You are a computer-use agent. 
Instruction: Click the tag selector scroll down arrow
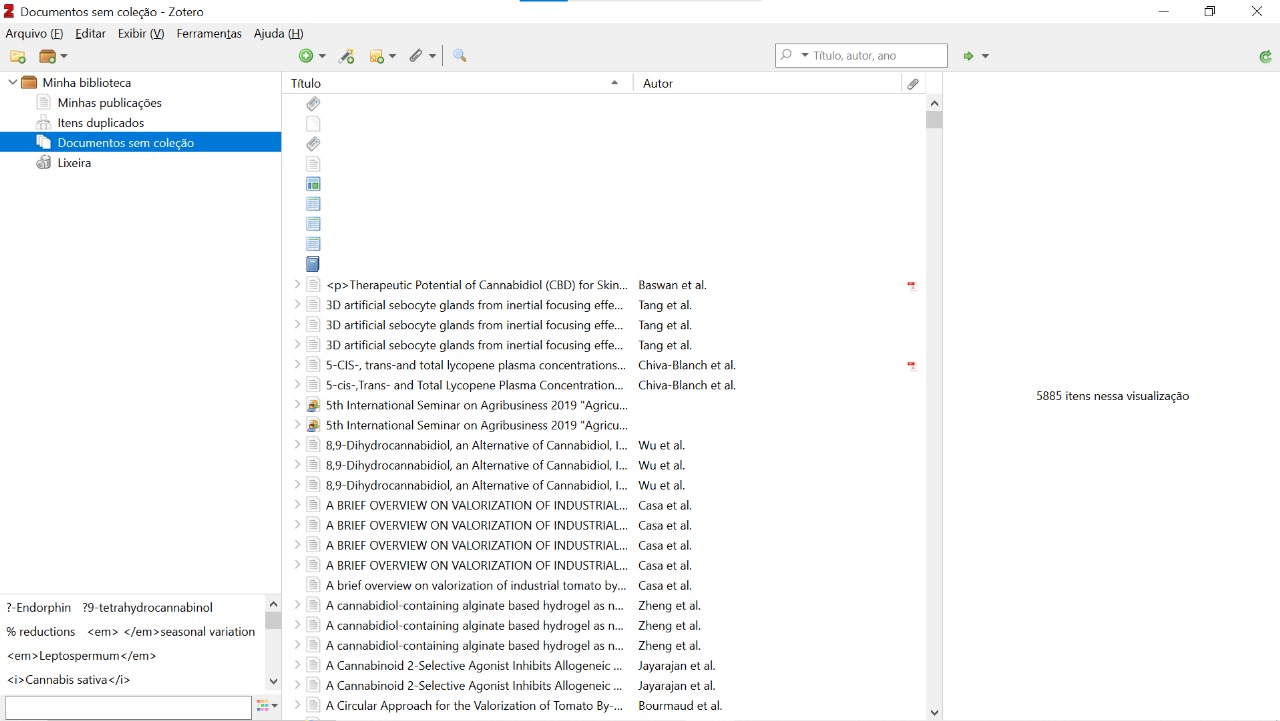pyautogui.click(x=273, y=682)
